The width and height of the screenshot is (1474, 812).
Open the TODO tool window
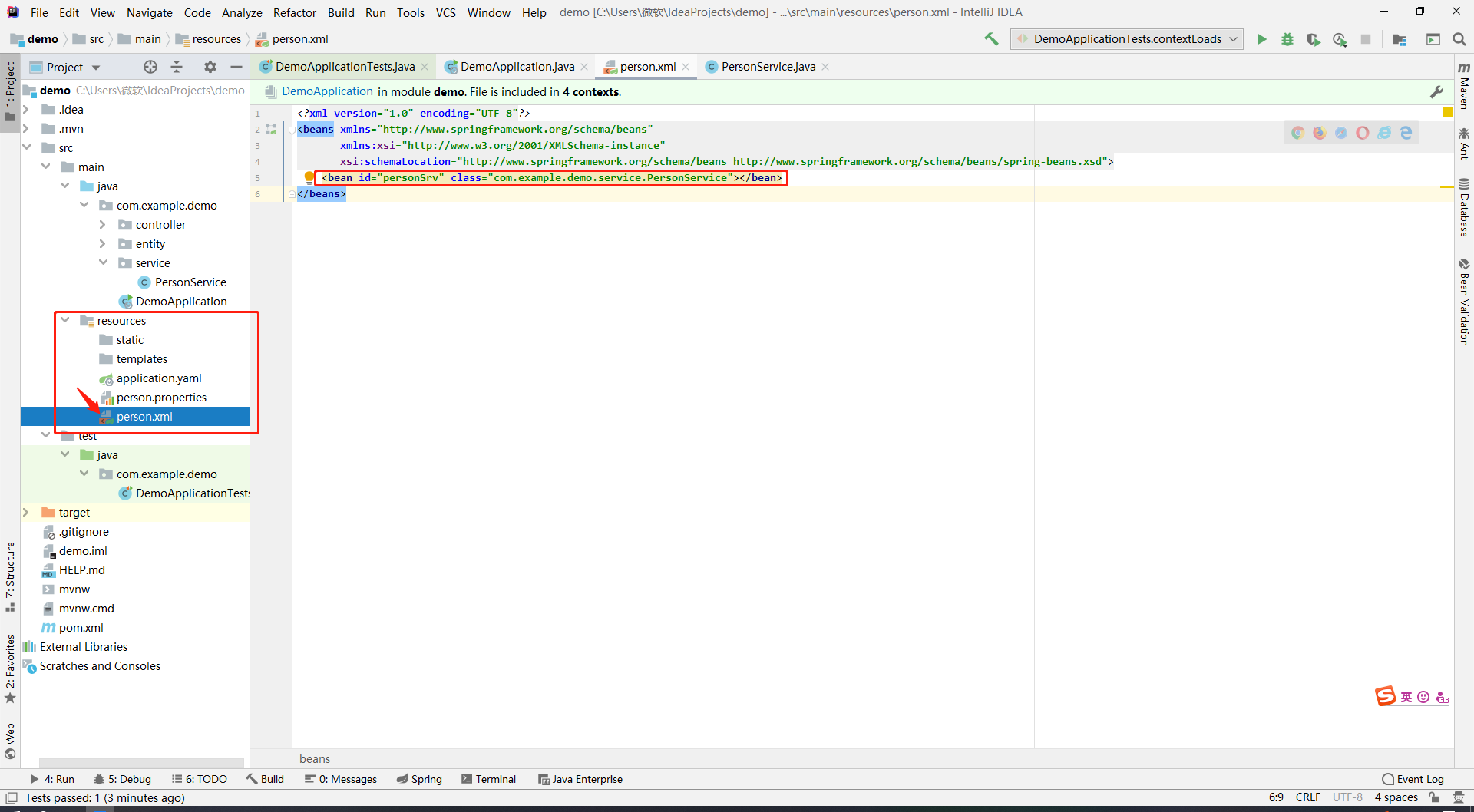pos(200,779)
